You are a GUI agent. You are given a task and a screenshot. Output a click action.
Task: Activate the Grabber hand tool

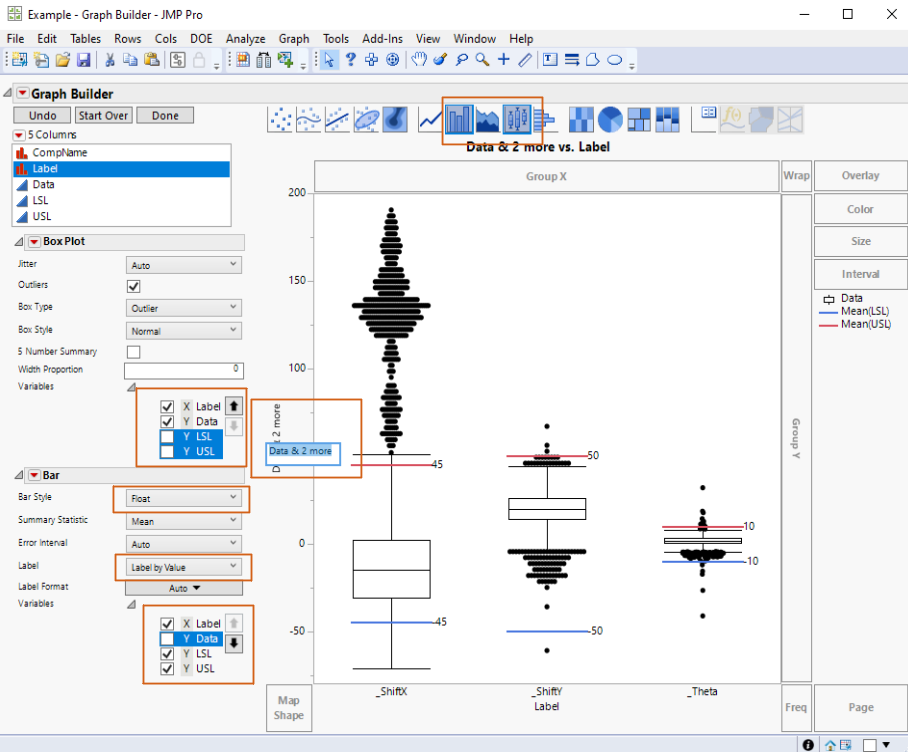(x=419, y=60)
